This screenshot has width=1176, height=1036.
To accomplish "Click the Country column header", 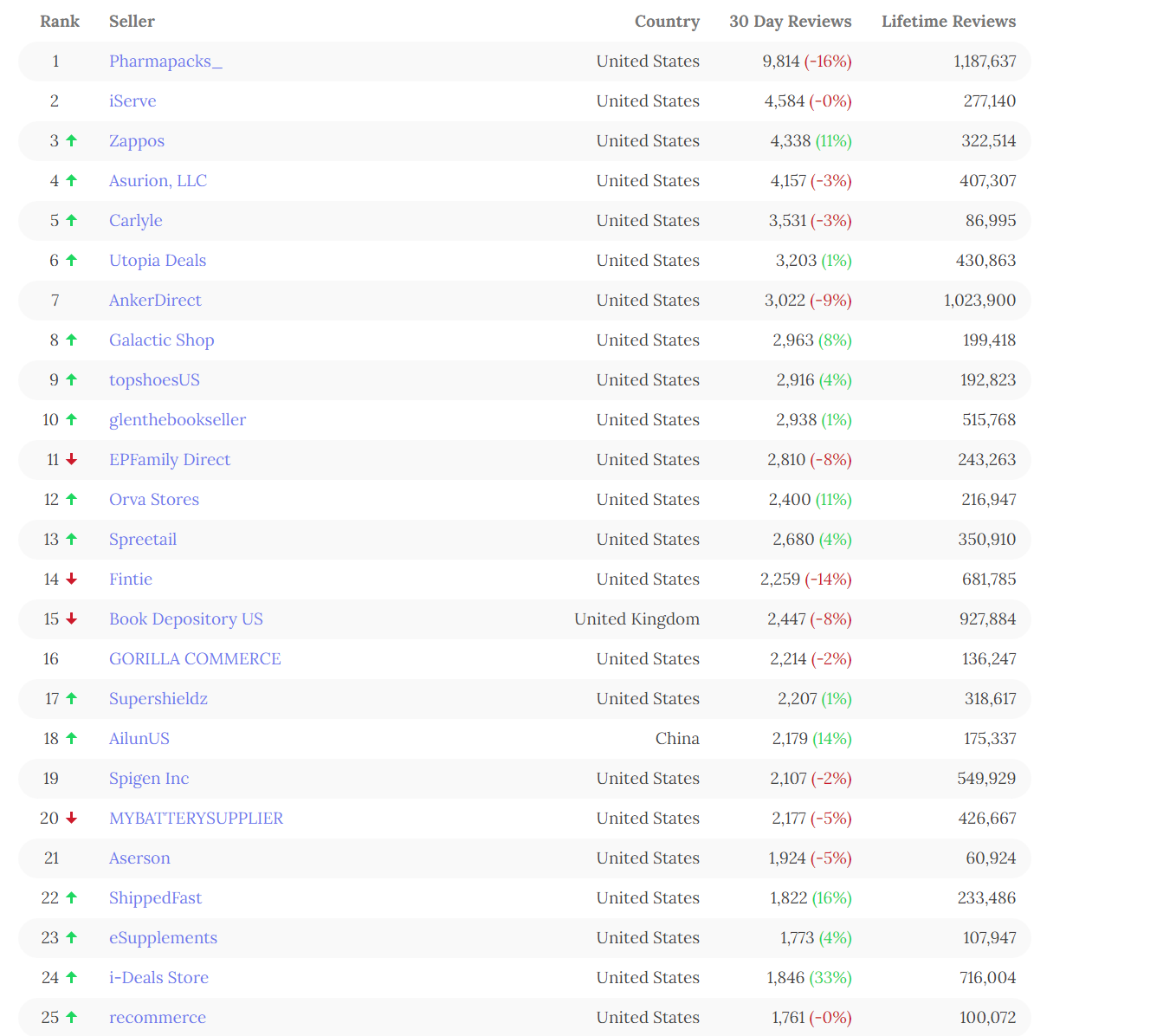I will (x=667, y=22).
